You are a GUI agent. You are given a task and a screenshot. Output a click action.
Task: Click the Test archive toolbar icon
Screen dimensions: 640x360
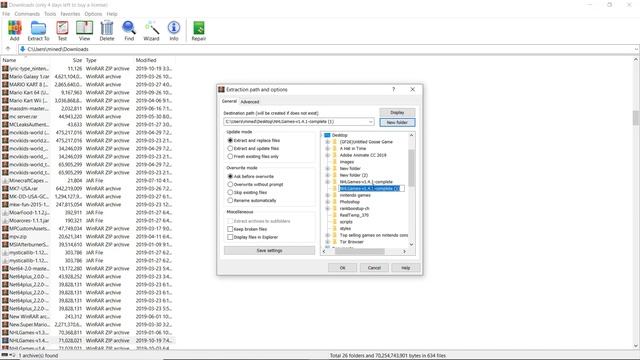[62, 31]
